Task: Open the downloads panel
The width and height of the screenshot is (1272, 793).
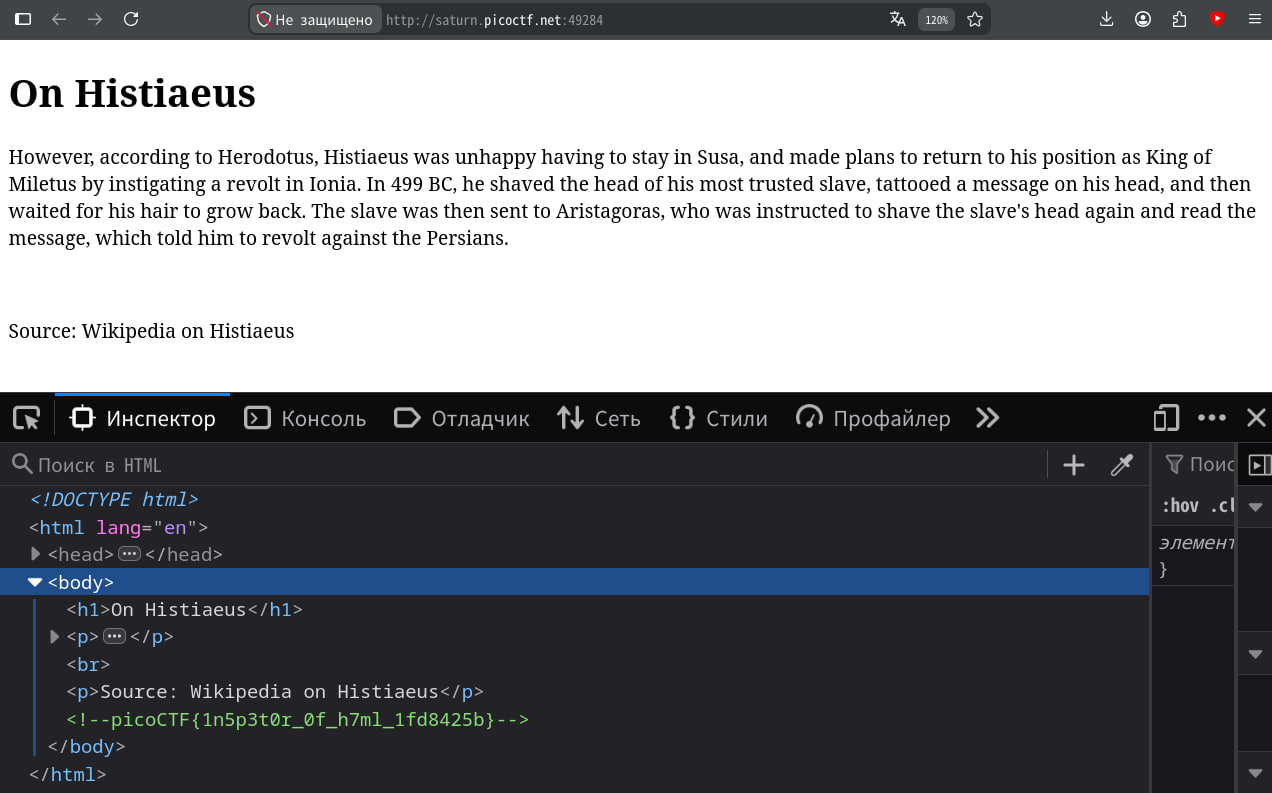Action: pos(1106,19)
